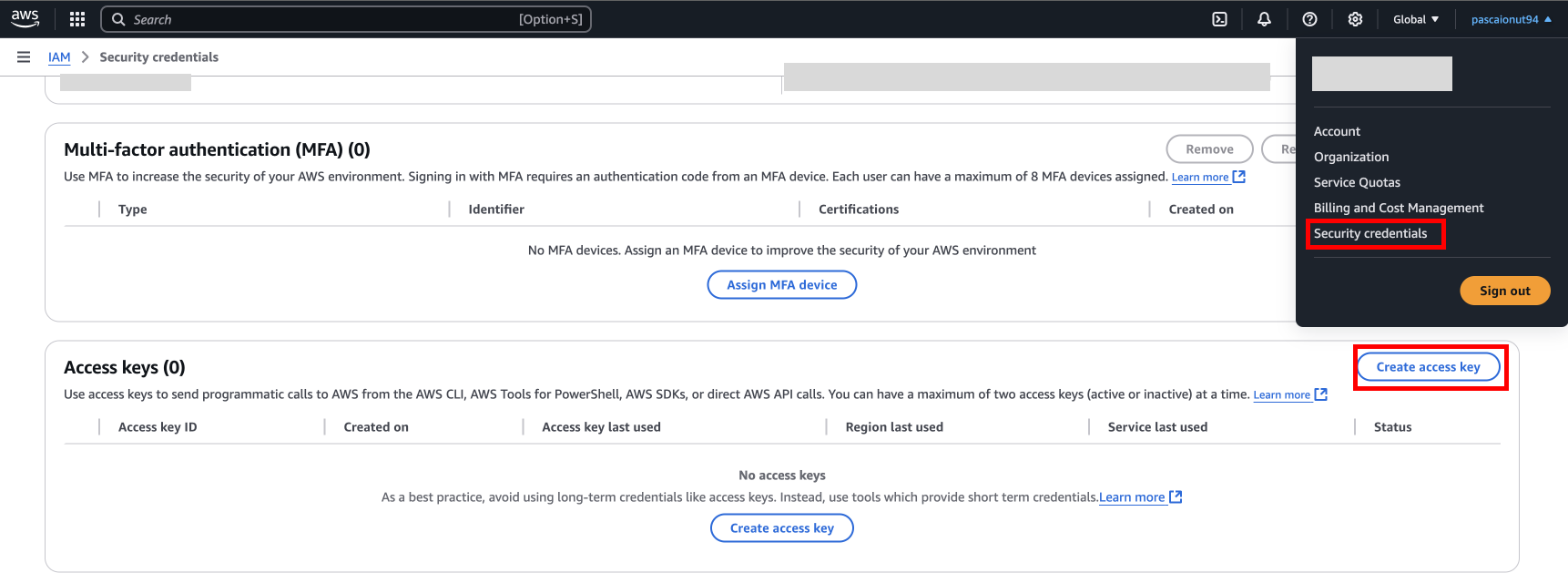Follow the IAM breadcrumb link
Viewport: 1568px width, 573px height.
tap(59, 56)
